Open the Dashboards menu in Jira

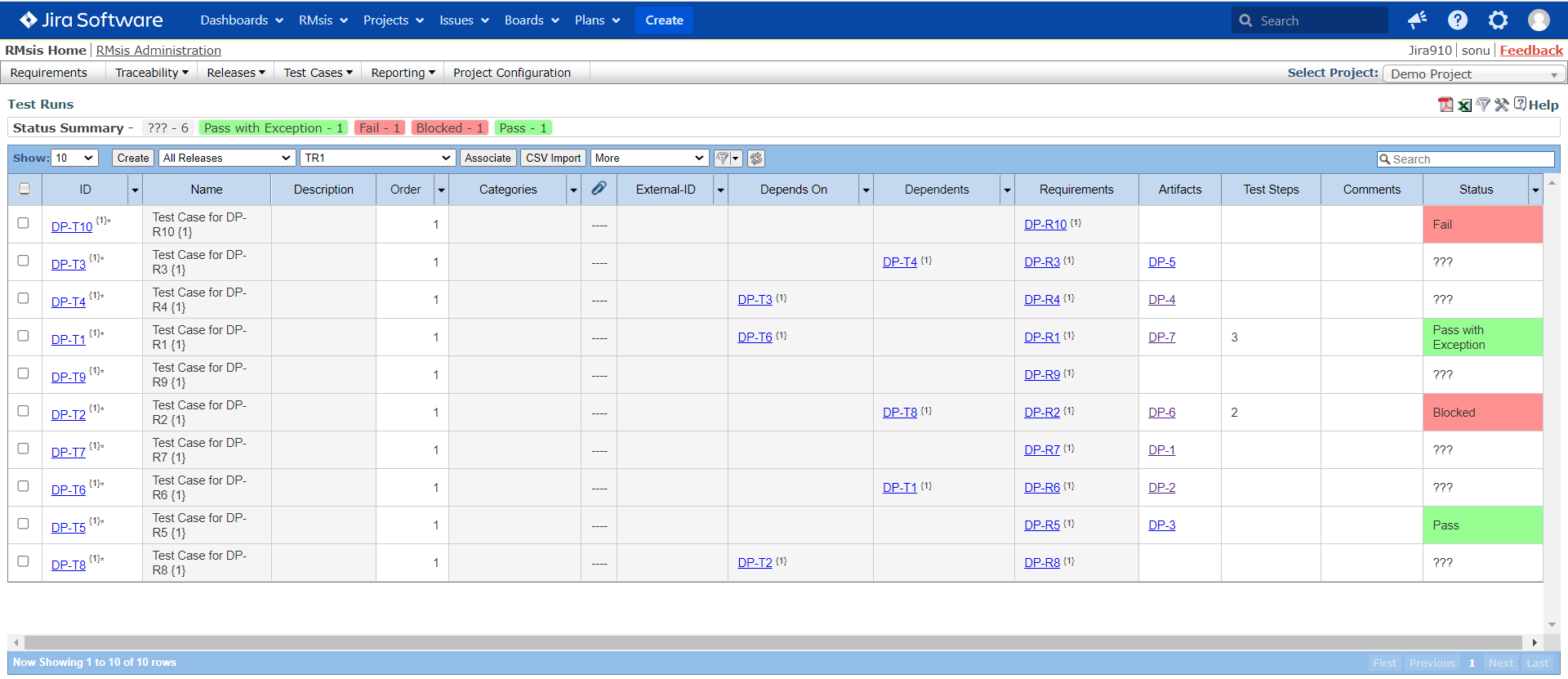pyautogui.click(x=242, y=20)
